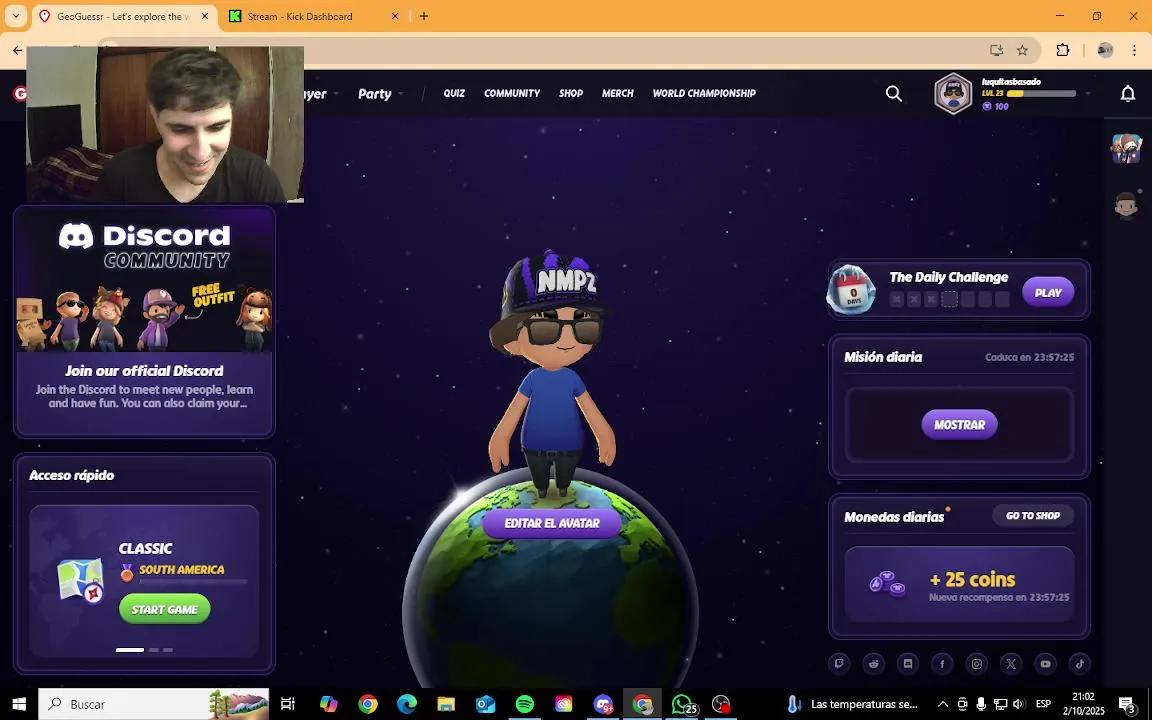Screen dimensions: 1152x720
Task: Open the Chrome profile avatar icon
Action: point(1105,50)
